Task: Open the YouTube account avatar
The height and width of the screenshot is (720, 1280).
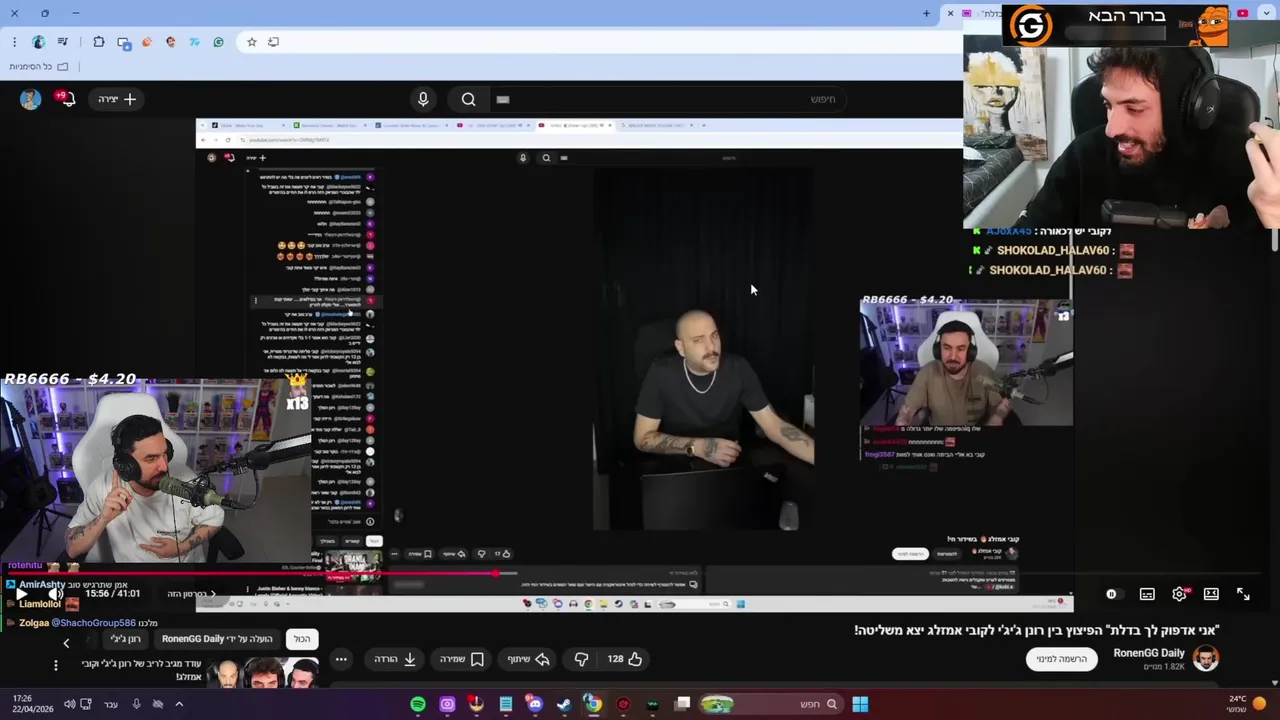Action: (30, 99)
